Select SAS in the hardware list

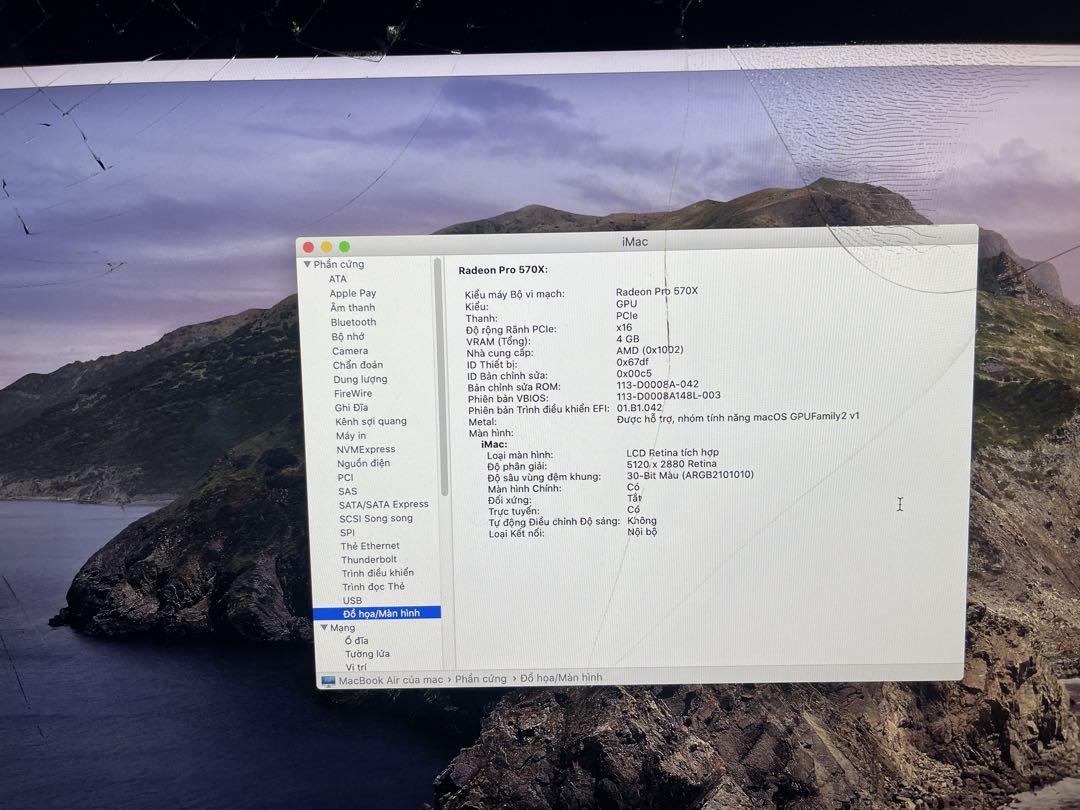(x=348, y=492)
